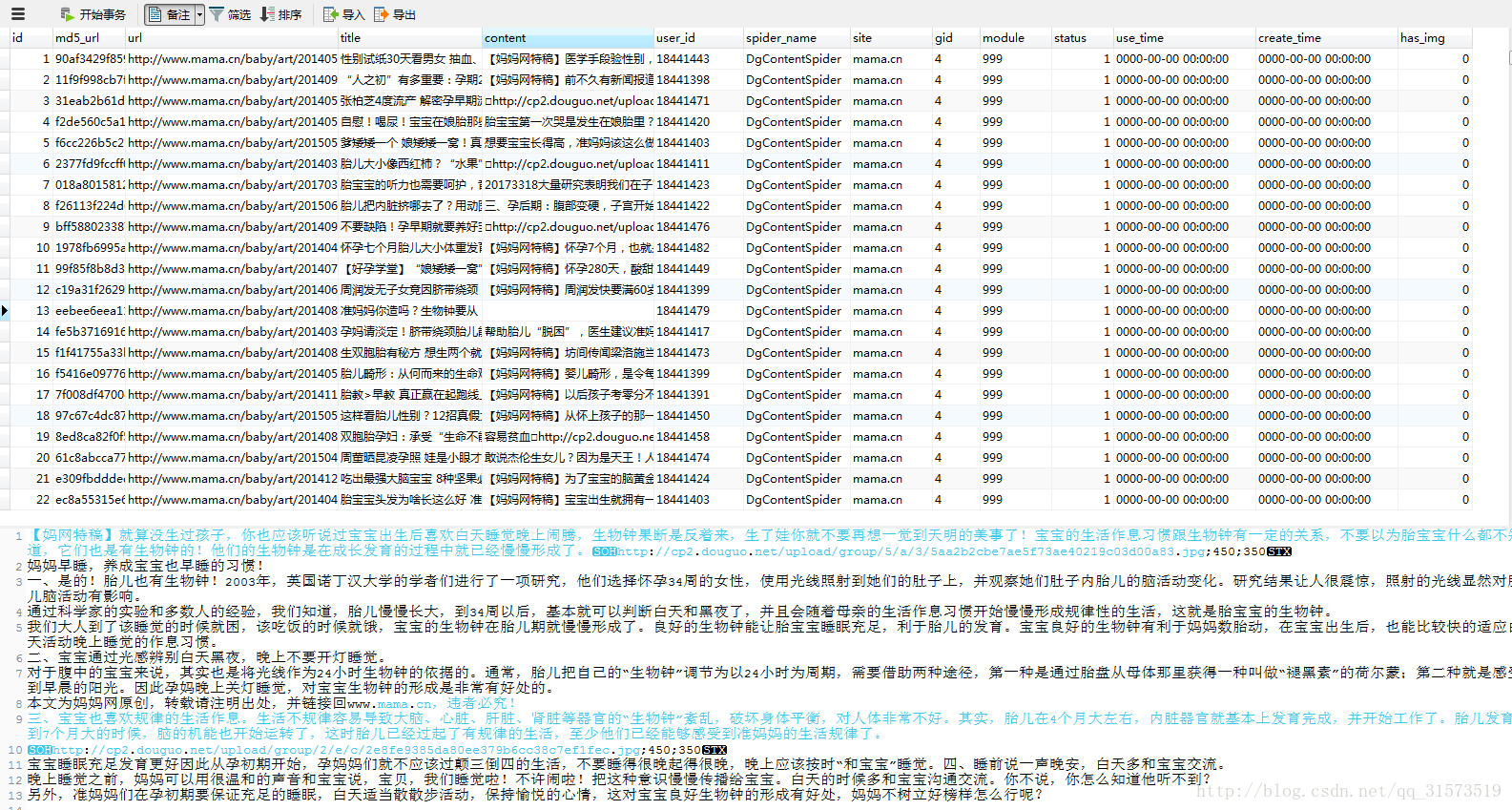The image size is (1512, 810).
Task: Click user_id cell 18441482
Action: pyautogui.click(x=698, y=248)
